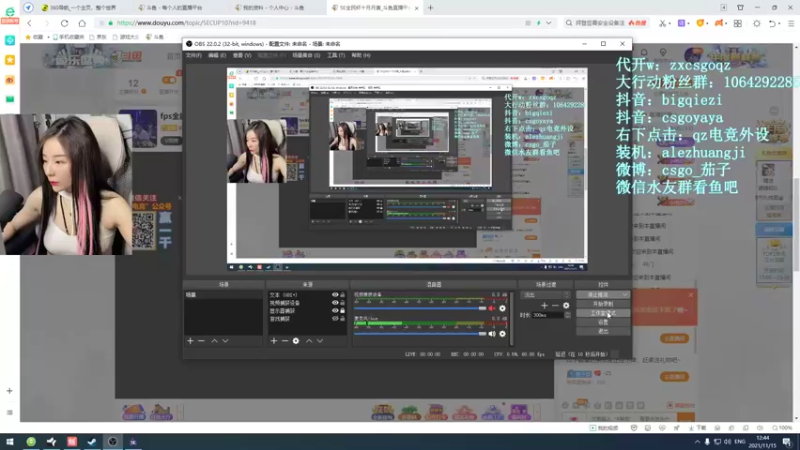The height and width of the screenshot is (450, 800).
Task: Remove selected scene with minus icon
Action: click(x=201, y=341)
